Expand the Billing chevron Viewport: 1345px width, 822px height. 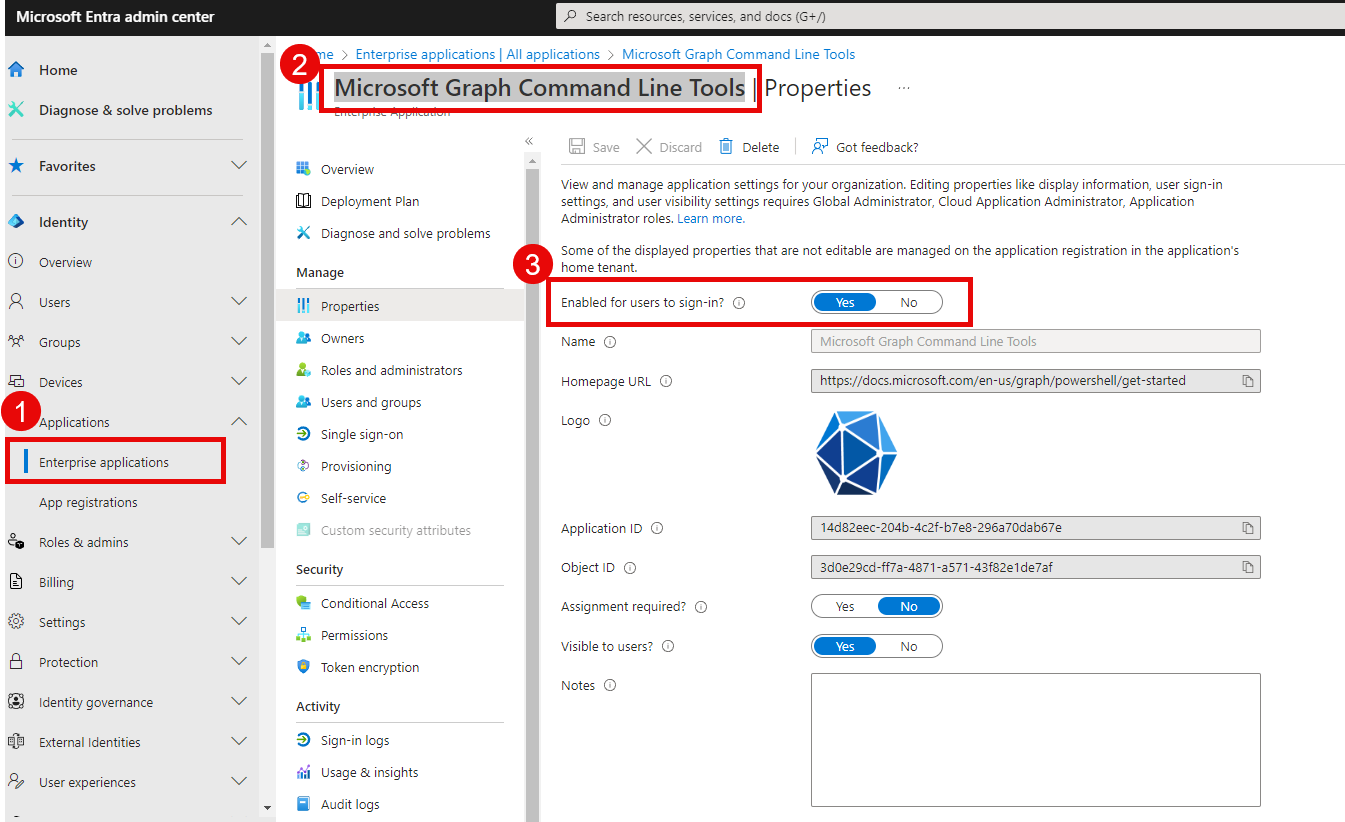[238, 581]
